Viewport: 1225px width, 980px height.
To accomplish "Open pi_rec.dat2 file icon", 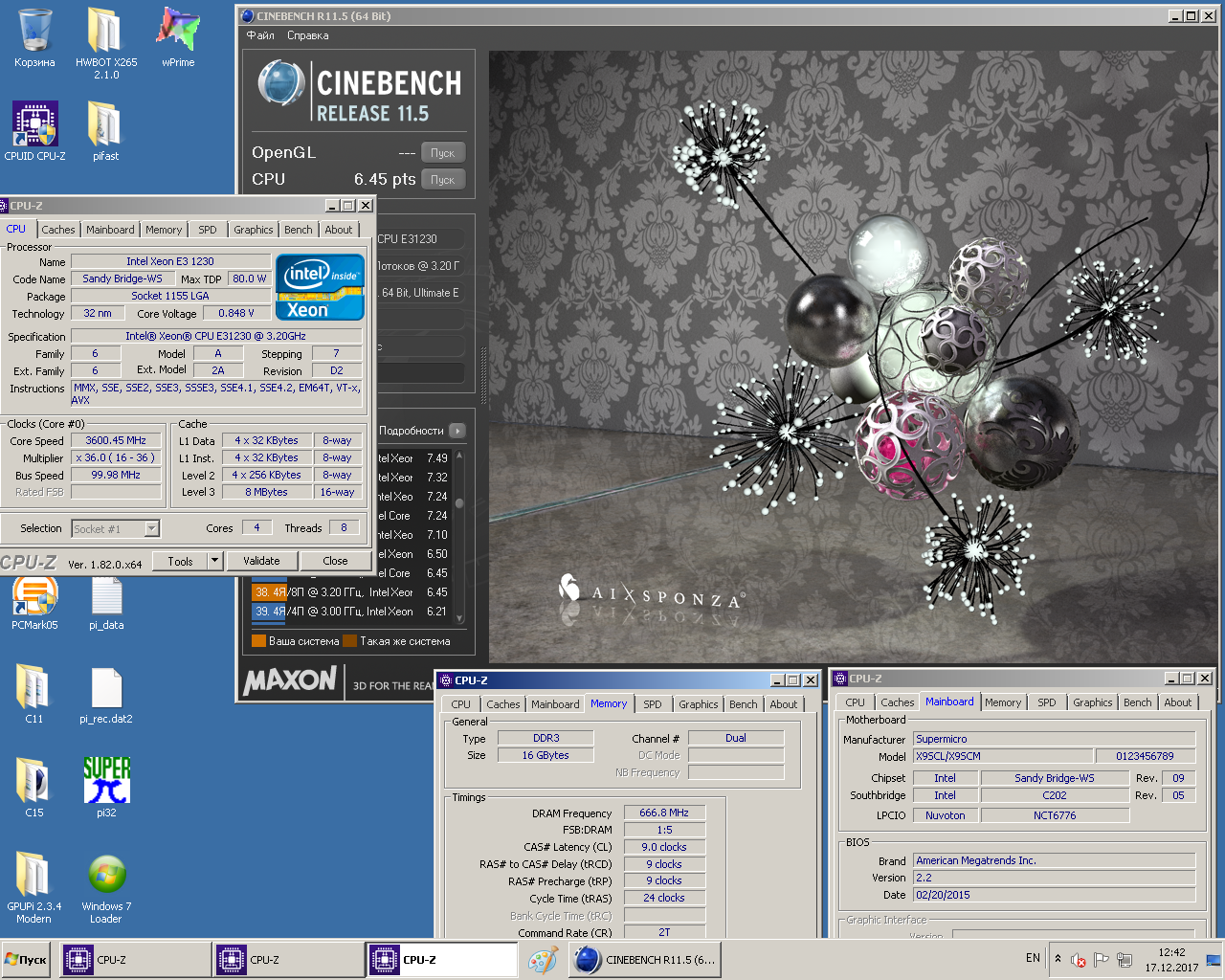I will [106, 695].
